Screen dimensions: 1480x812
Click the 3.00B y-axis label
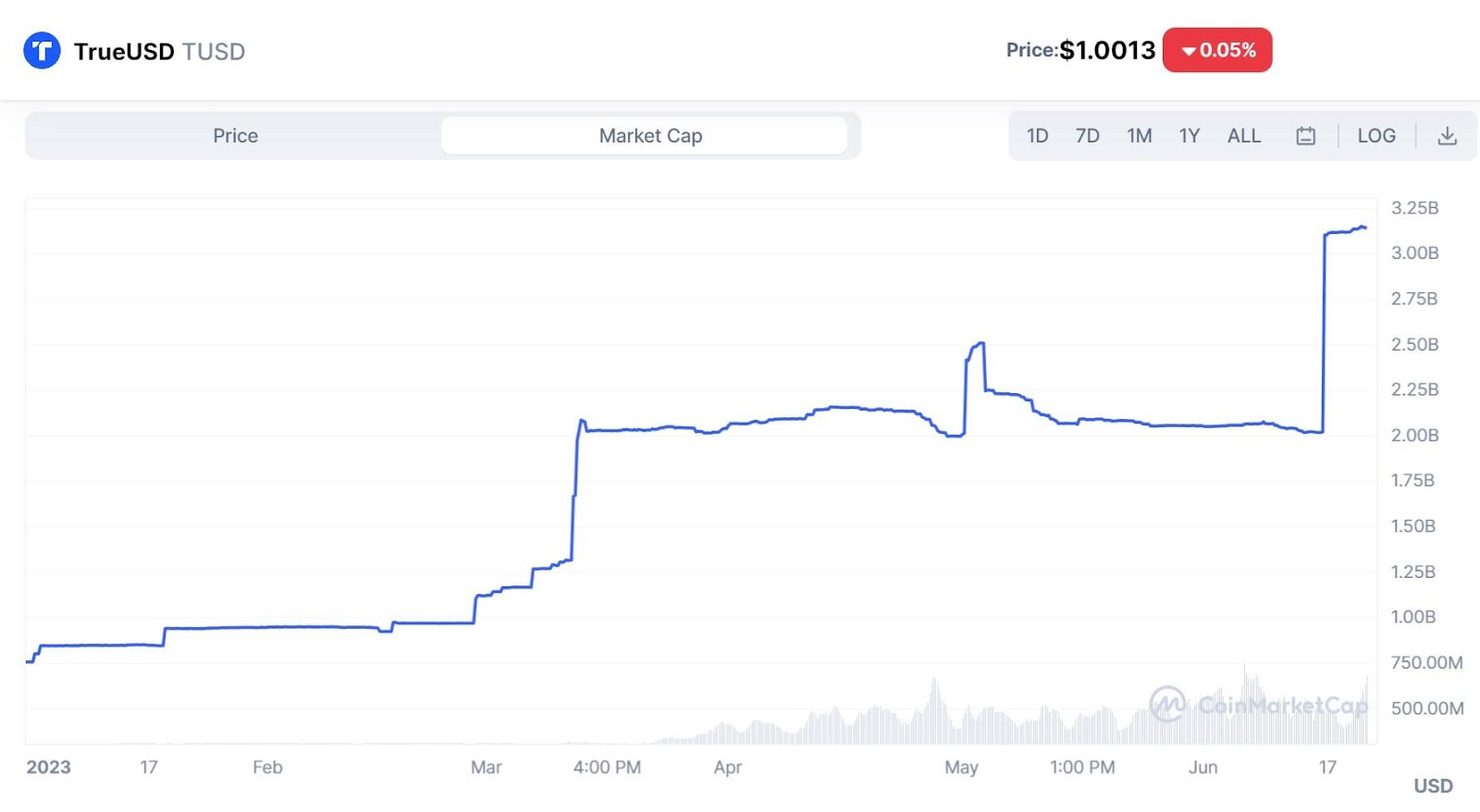coord(1414,253)
